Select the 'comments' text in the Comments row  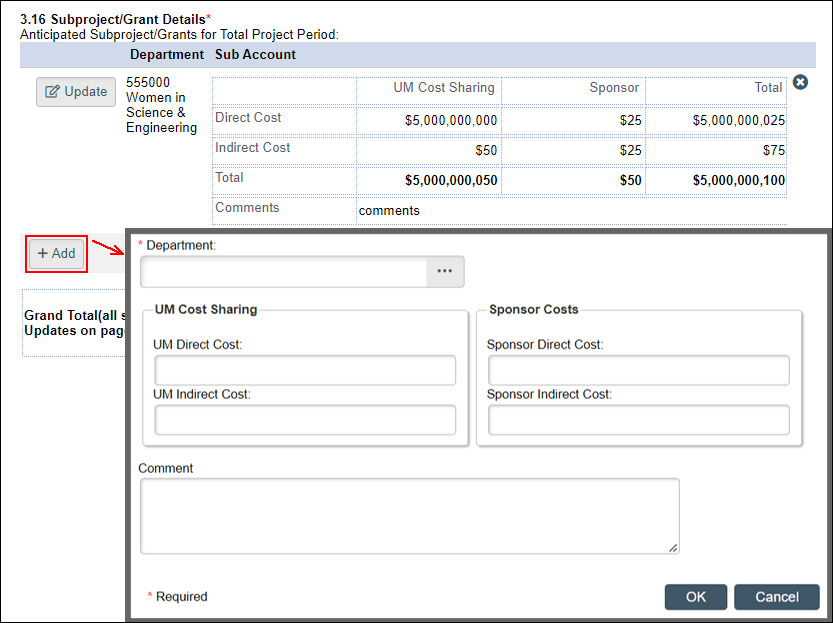(x=389, y=211)
